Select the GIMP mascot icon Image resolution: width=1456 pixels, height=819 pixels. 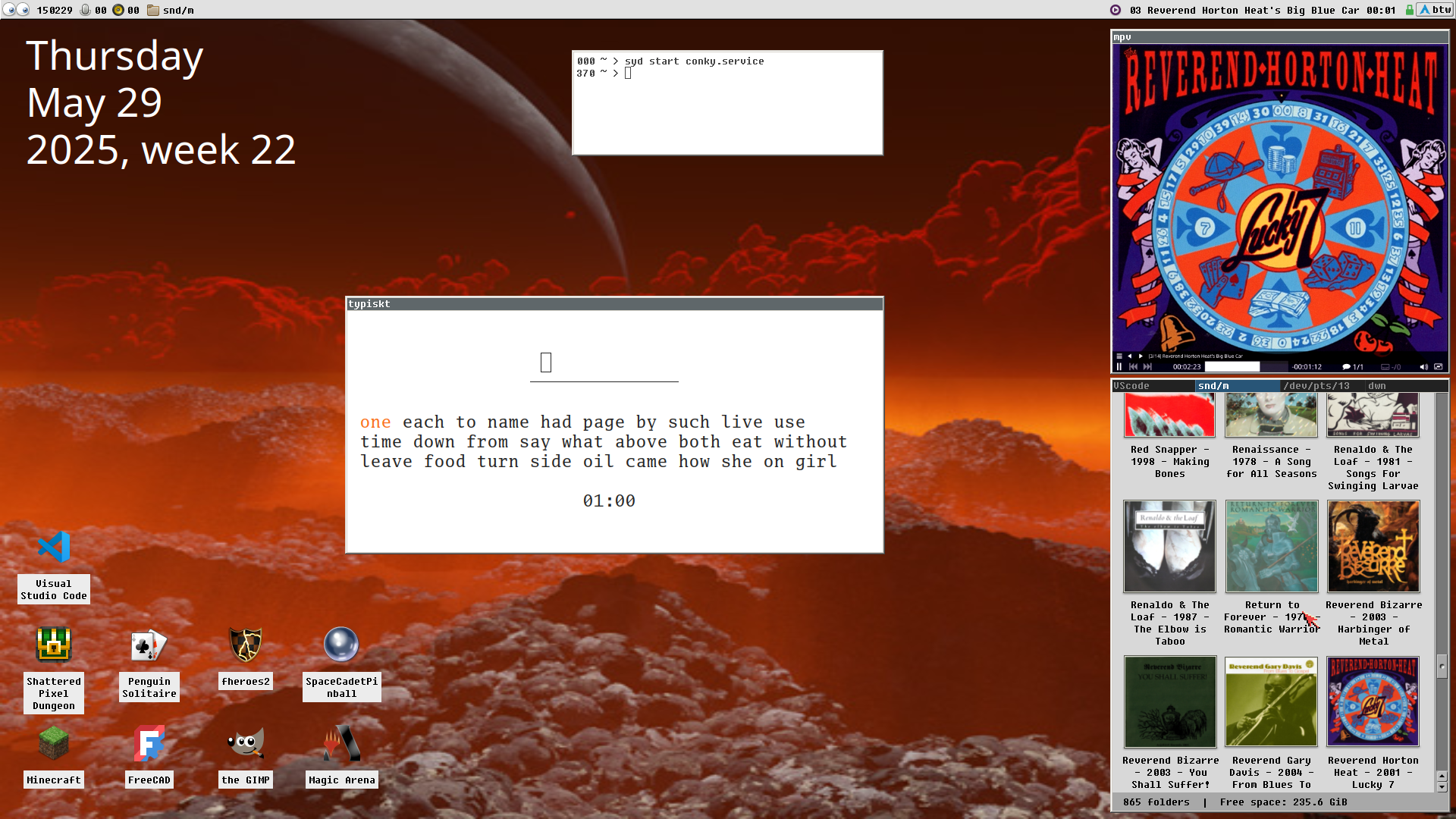click(x=246, y=743)
